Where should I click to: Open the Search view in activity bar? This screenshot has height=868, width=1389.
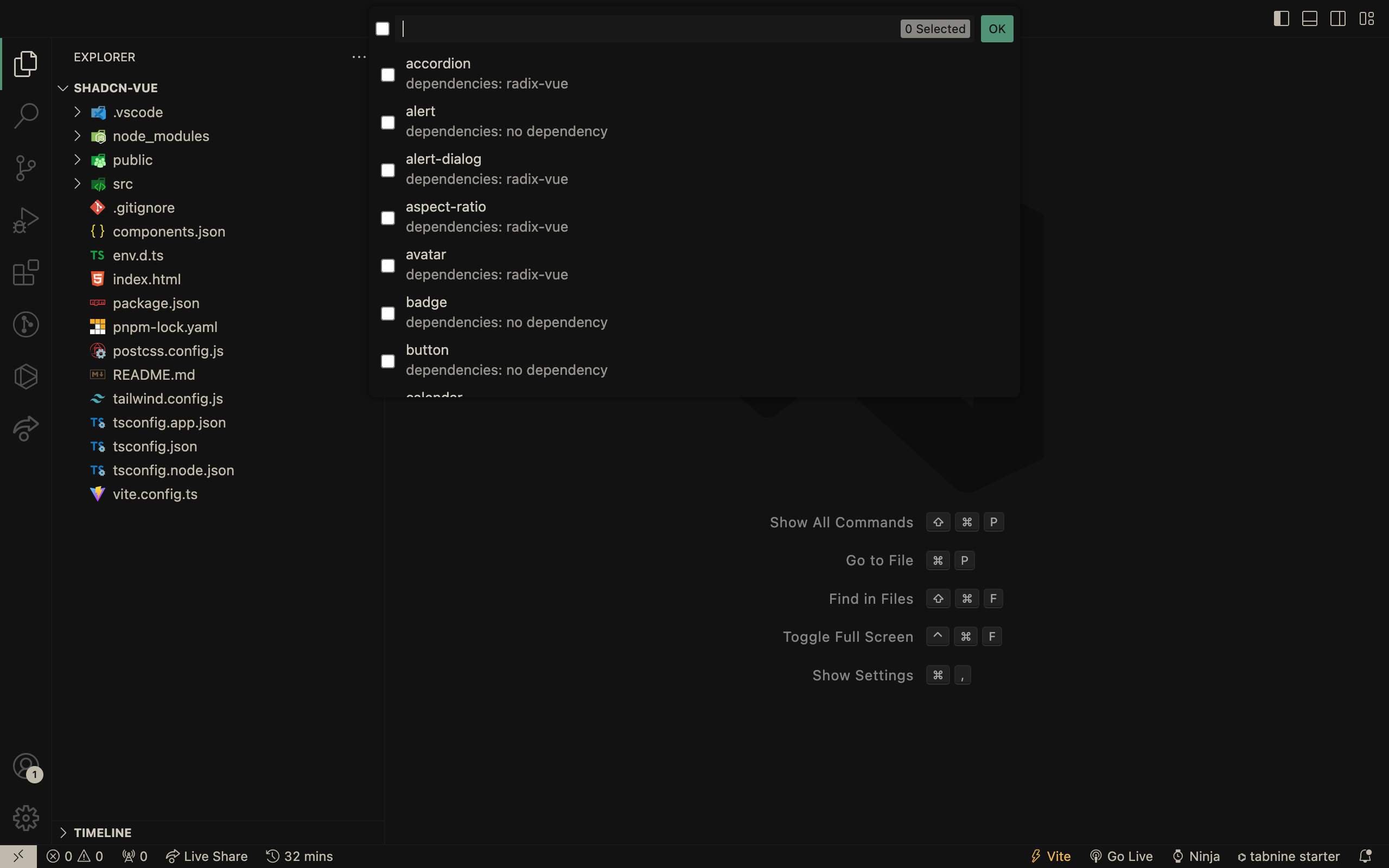pyautogui.click(x=26, y=116)
